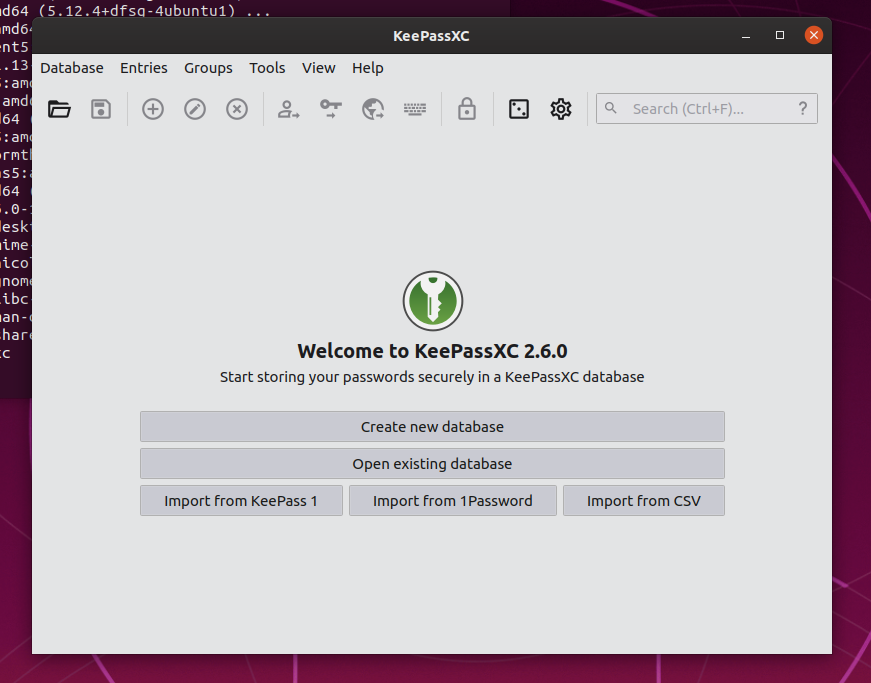The height and width of the screenshot is (683, 871).
Task: Open database via folder toolbar icon
Action: pyautogui.click(x=59, y=109)
